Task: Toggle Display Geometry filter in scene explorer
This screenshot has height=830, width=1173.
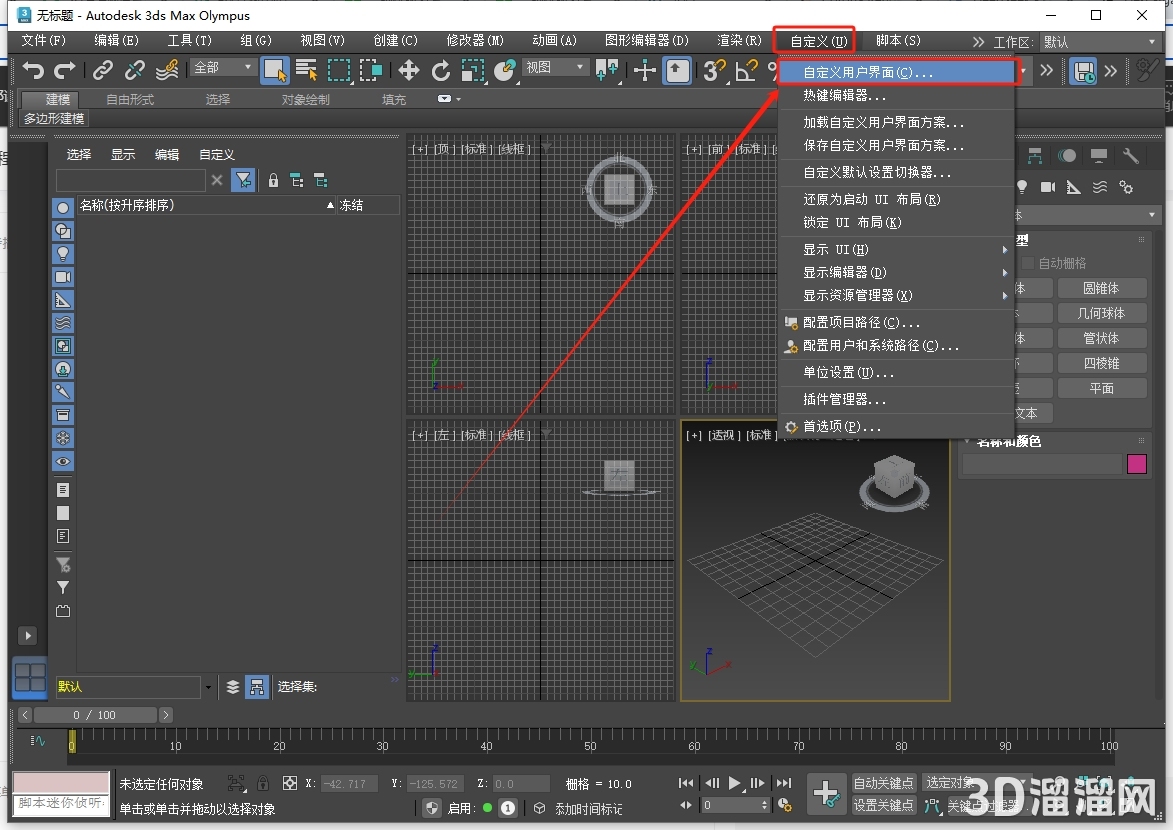Action: 63,208
